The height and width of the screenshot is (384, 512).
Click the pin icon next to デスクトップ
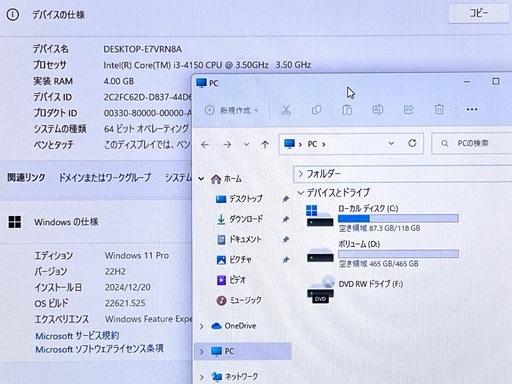click(x=285, y=199)
